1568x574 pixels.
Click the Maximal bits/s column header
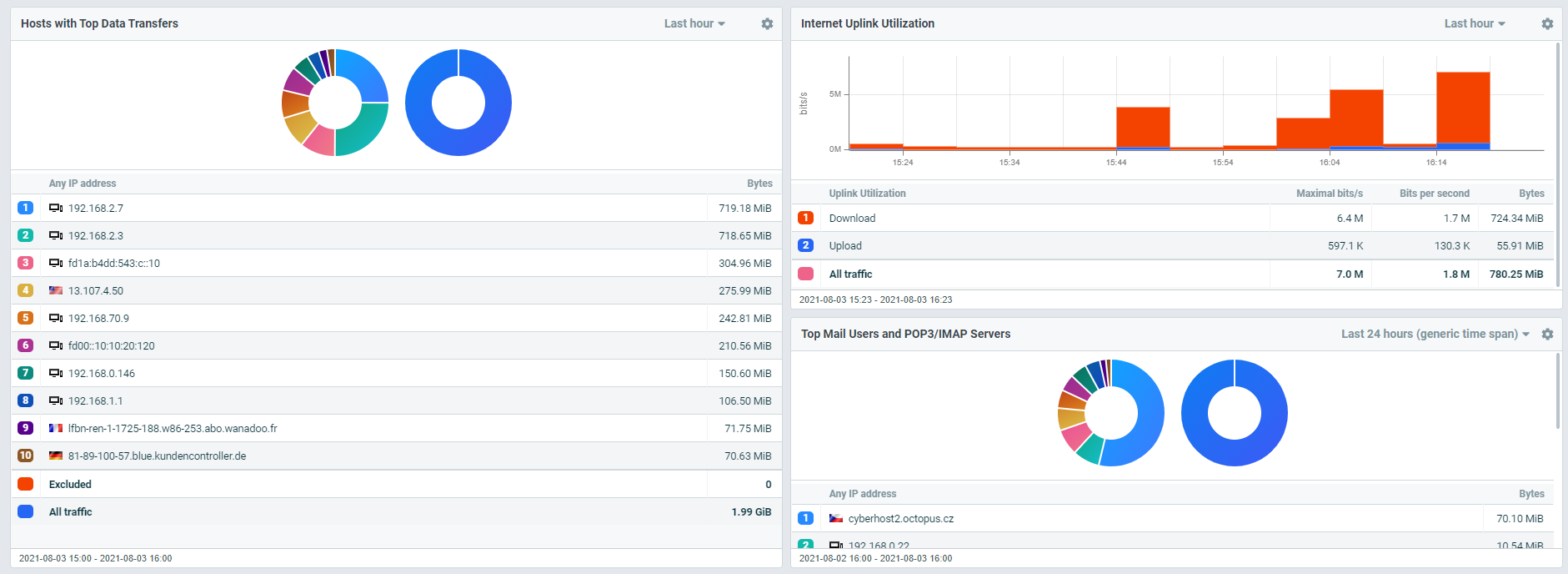(x=1329, y=194)
